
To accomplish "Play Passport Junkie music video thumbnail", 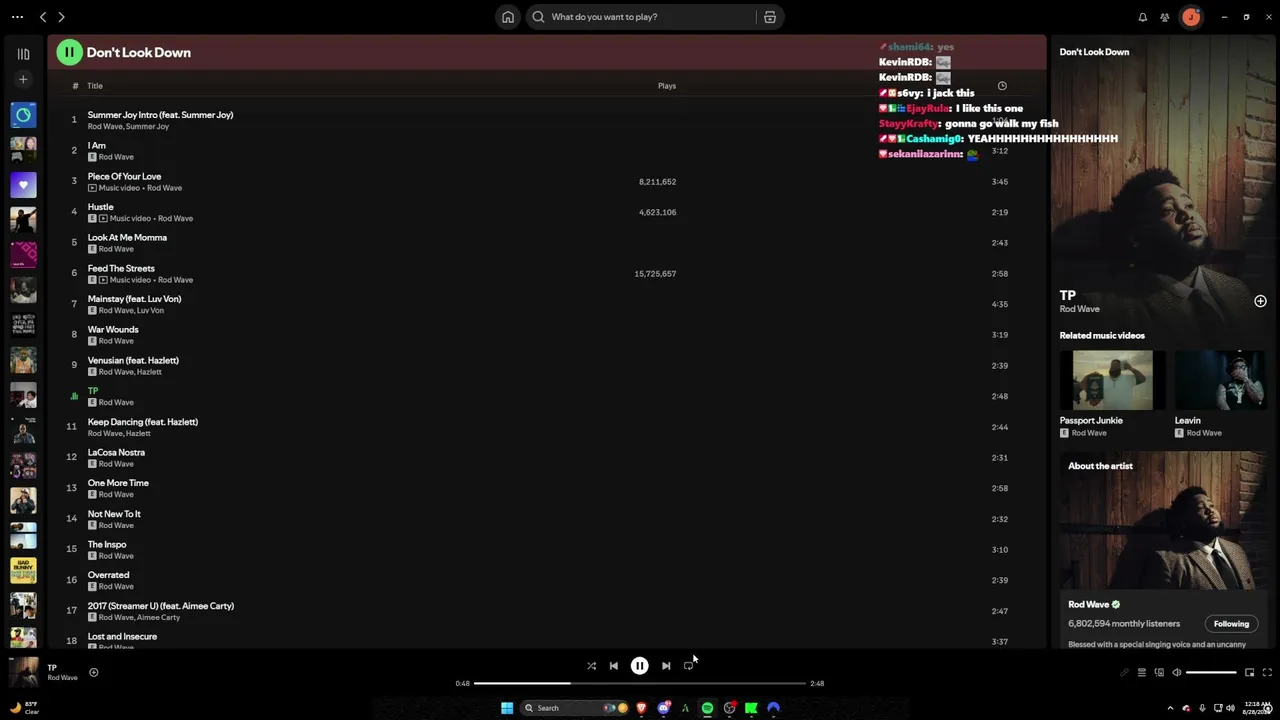I will (x=1112, y=380).
